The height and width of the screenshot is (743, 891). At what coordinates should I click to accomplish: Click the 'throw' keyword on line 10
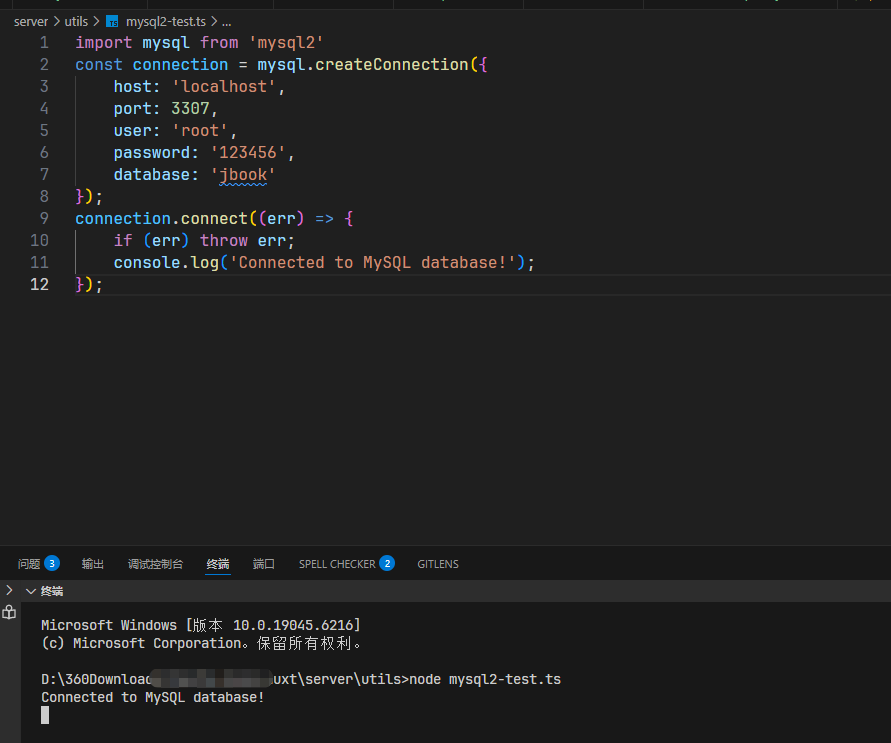pos(223,240)
